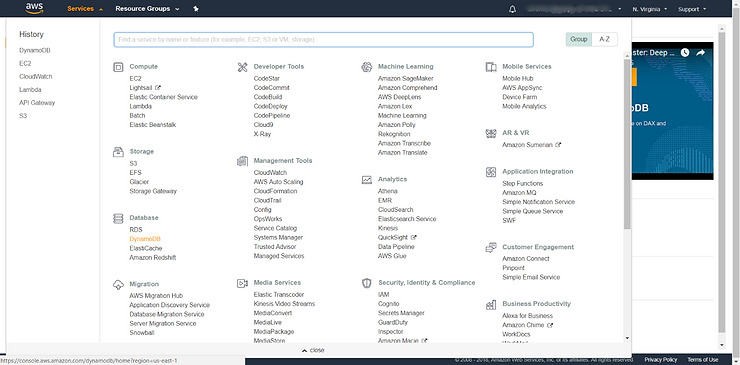Click external link icon beside QuickSight

pos(414,237)
